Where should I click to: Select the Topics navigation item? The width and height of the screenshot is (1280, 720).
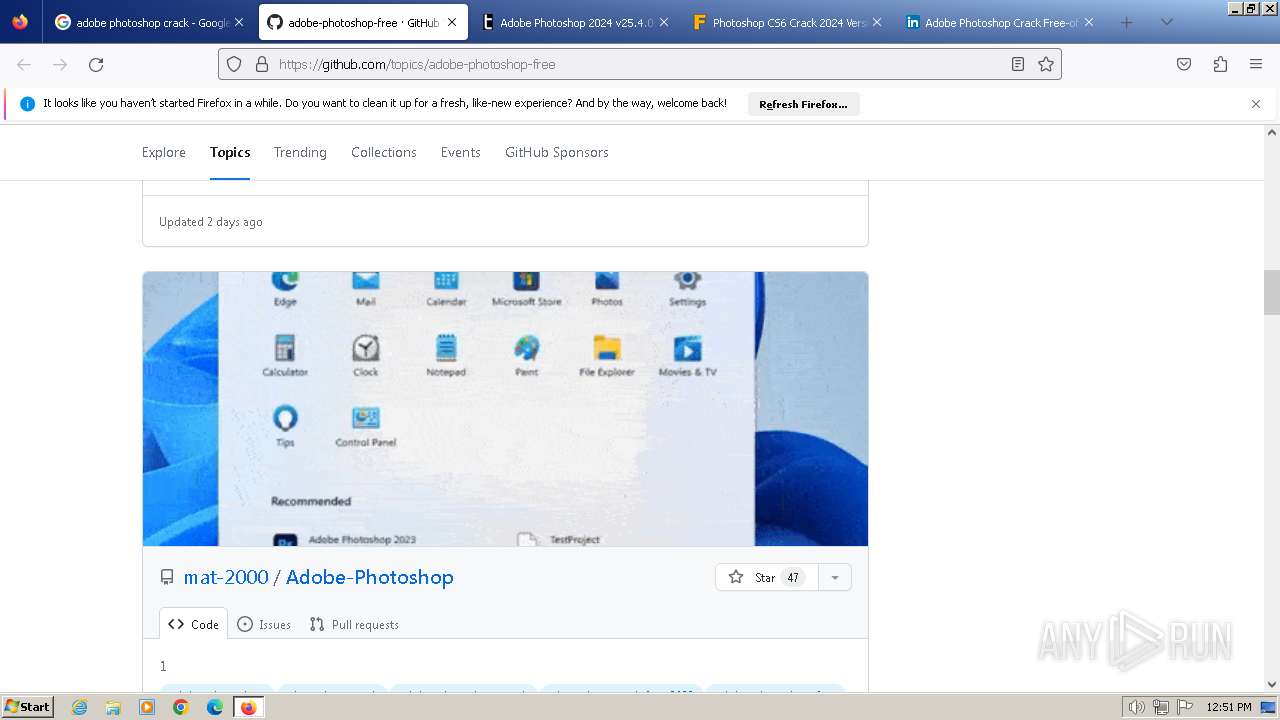click(230, 152)
